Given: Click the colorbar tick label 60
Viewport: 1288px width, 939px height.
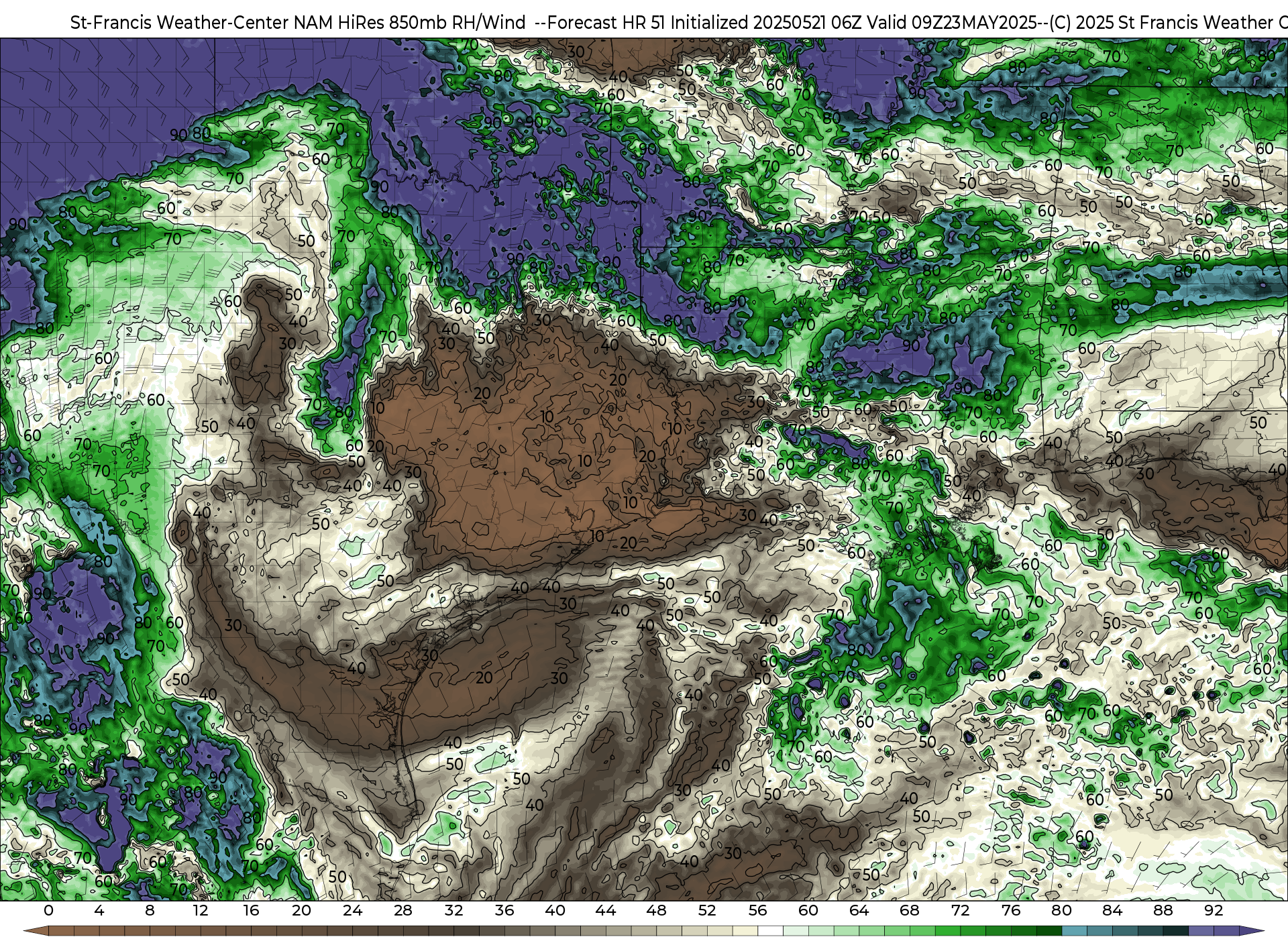Looking at the screenshot, I should click(x=808, y=910).
